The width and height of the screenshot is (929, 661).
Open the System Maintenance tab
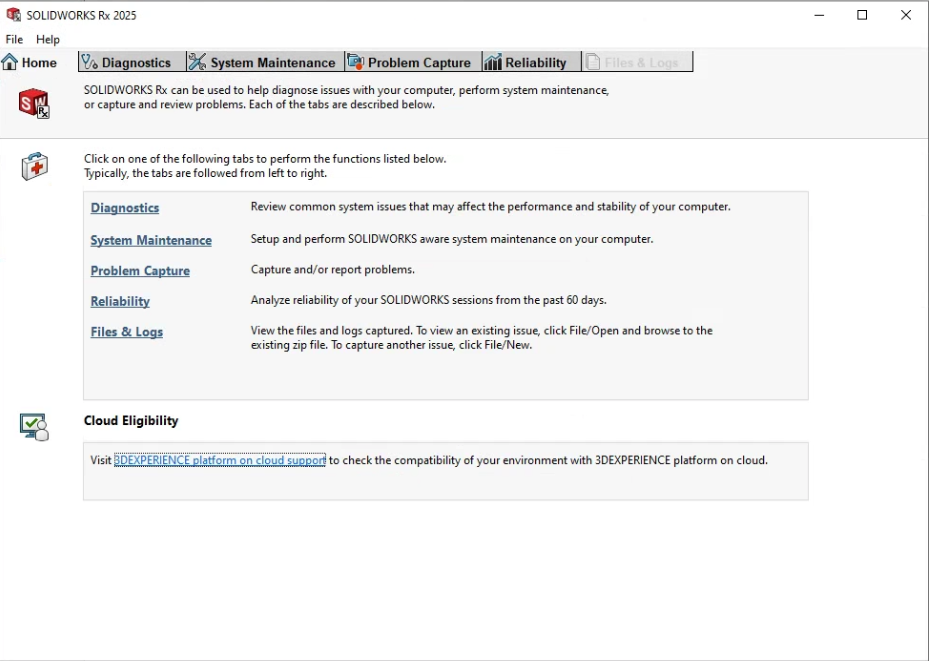pyautogui.click(x=265, y=62)
